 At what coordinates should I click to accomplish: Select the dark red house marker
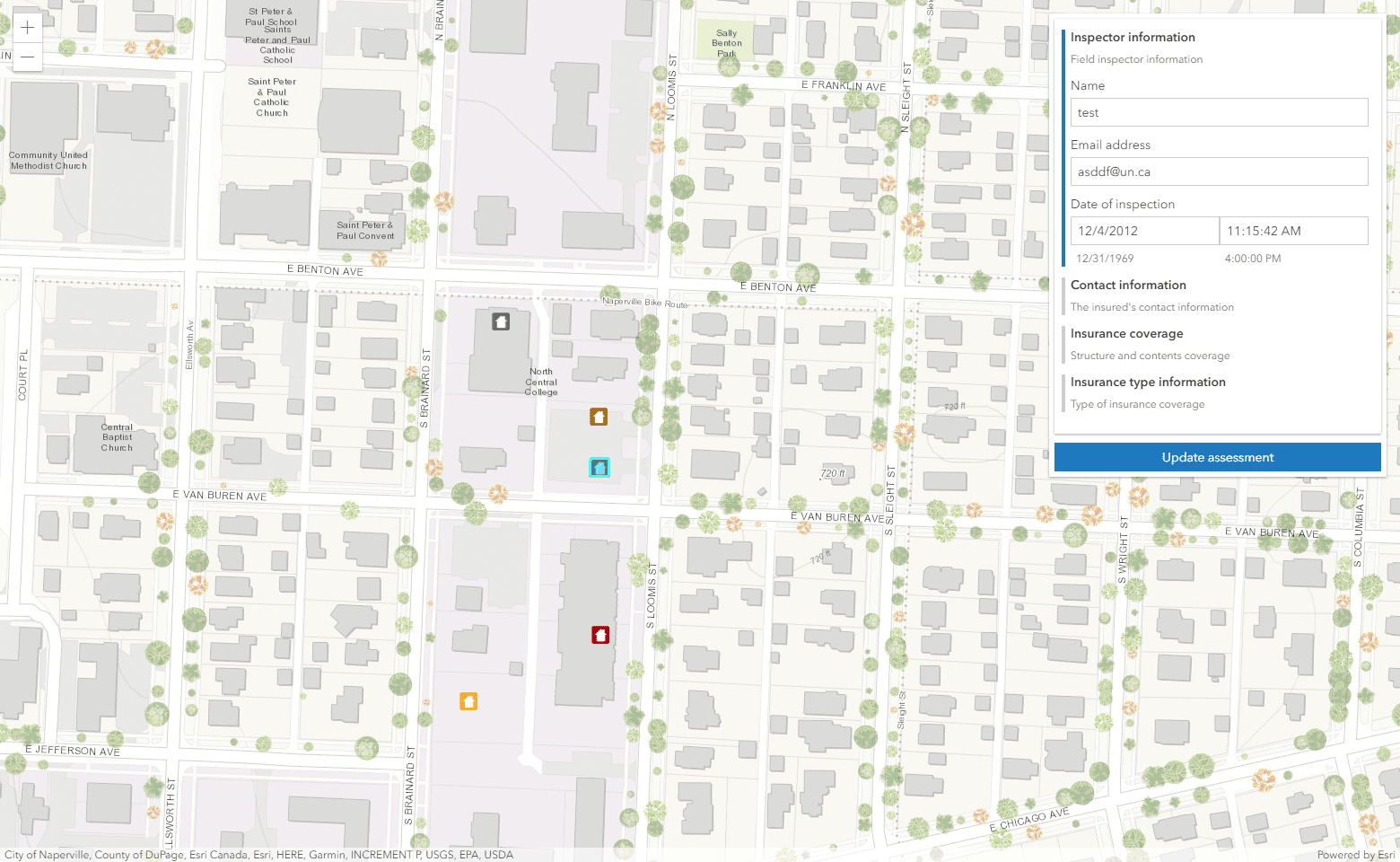tap(600, 635)
